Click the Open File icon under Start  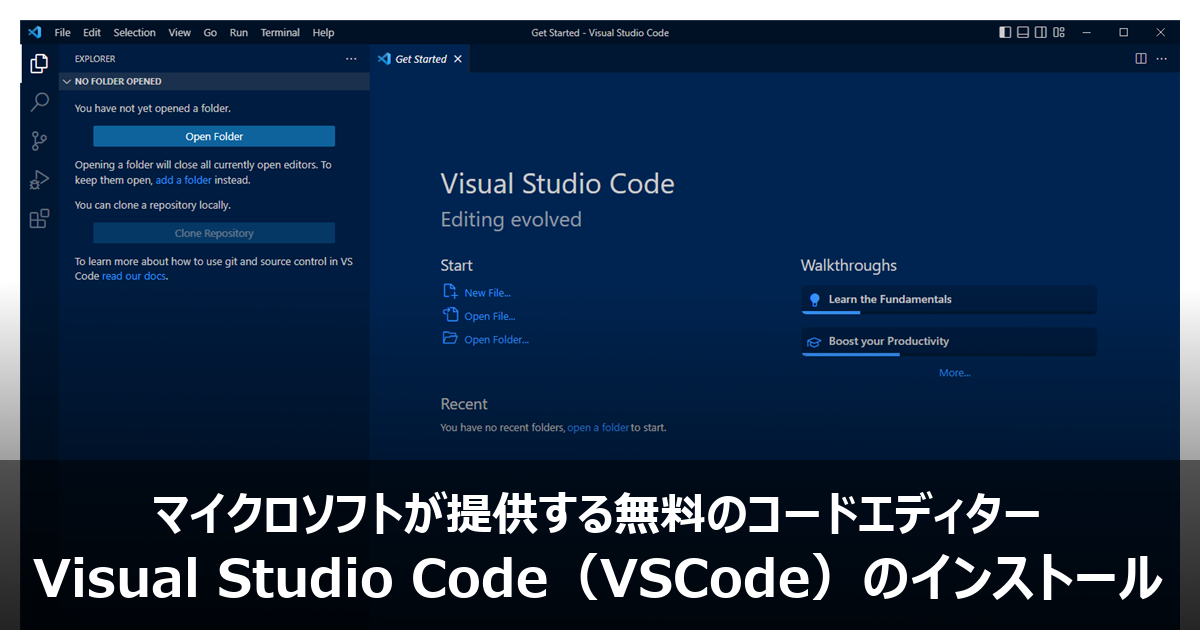[450, 315]
